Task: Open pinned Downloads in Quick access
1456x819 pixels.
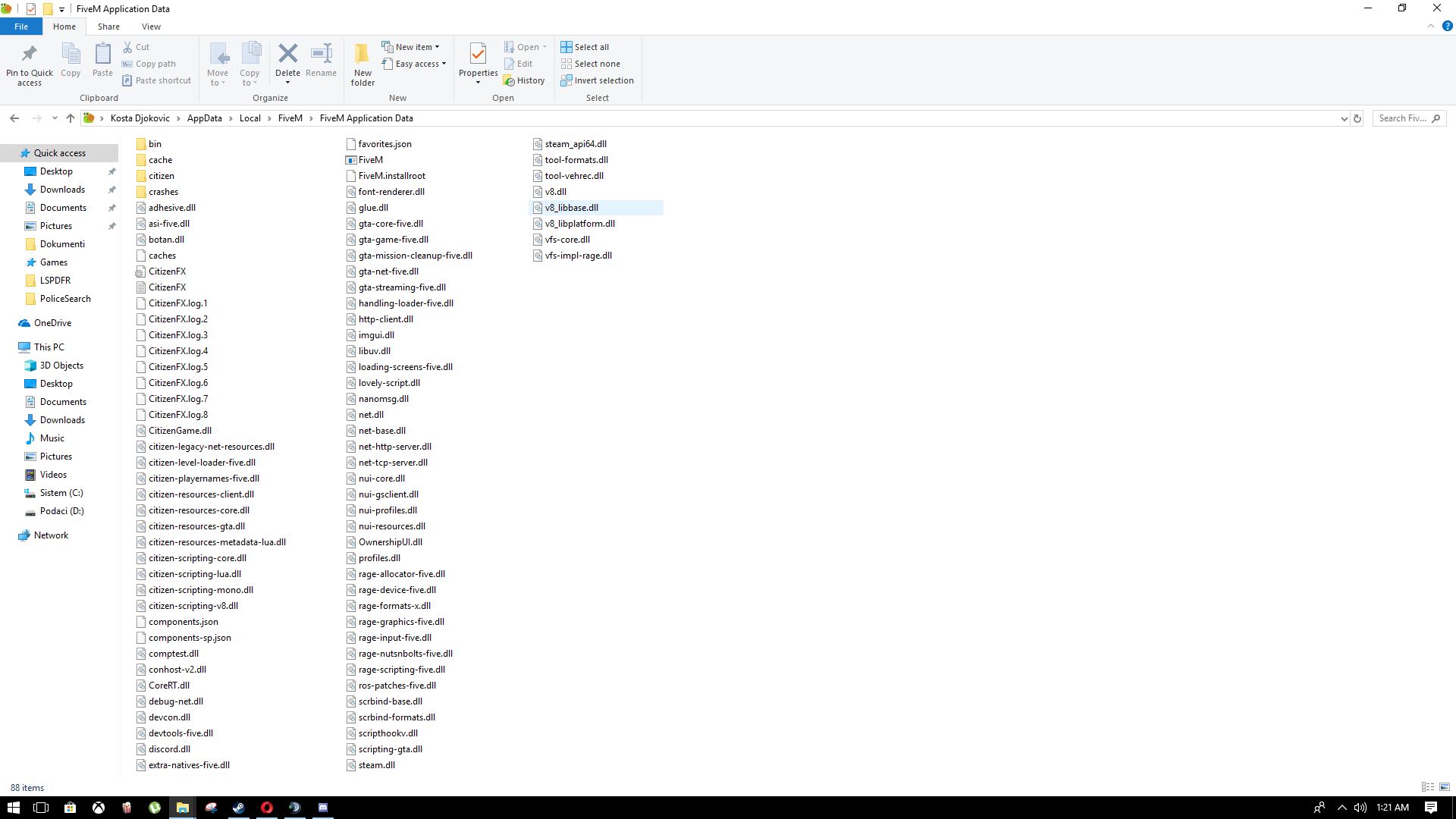Action: pyautogui.click(x=62, y=190)
